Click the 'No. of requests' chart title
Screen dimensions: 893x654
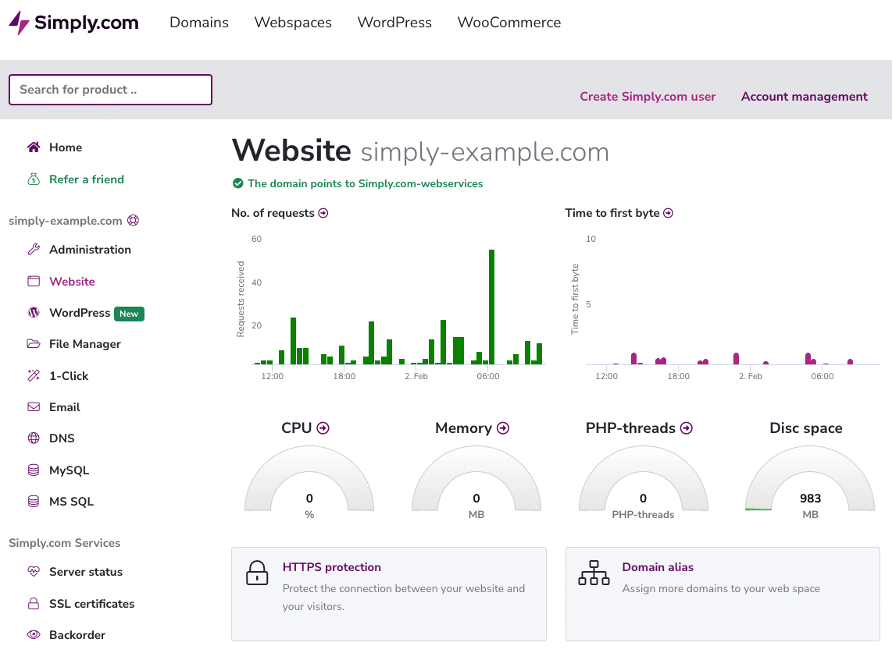(x=273, y=213)
